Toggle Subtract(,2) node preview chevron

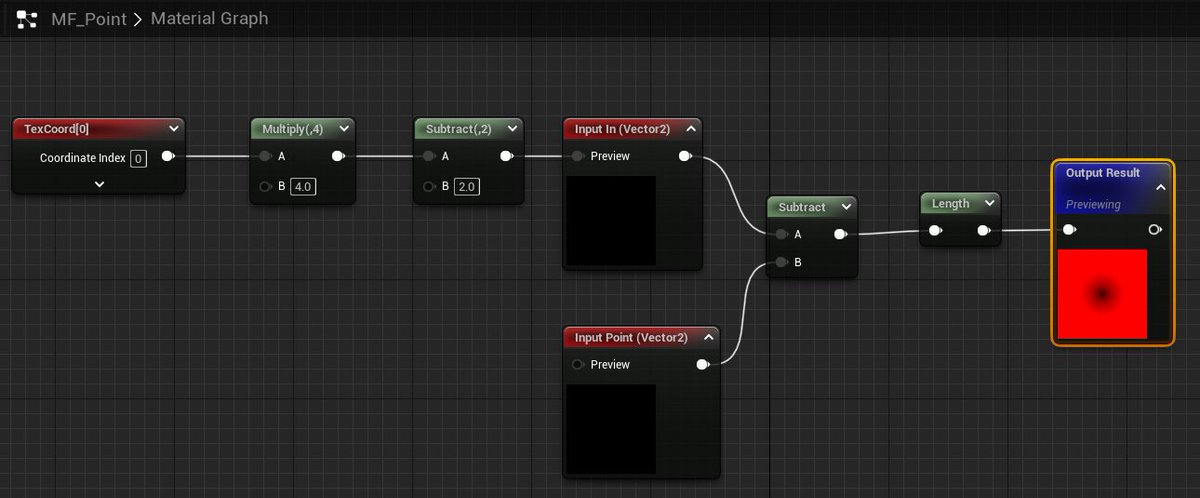tap(512, 128)
